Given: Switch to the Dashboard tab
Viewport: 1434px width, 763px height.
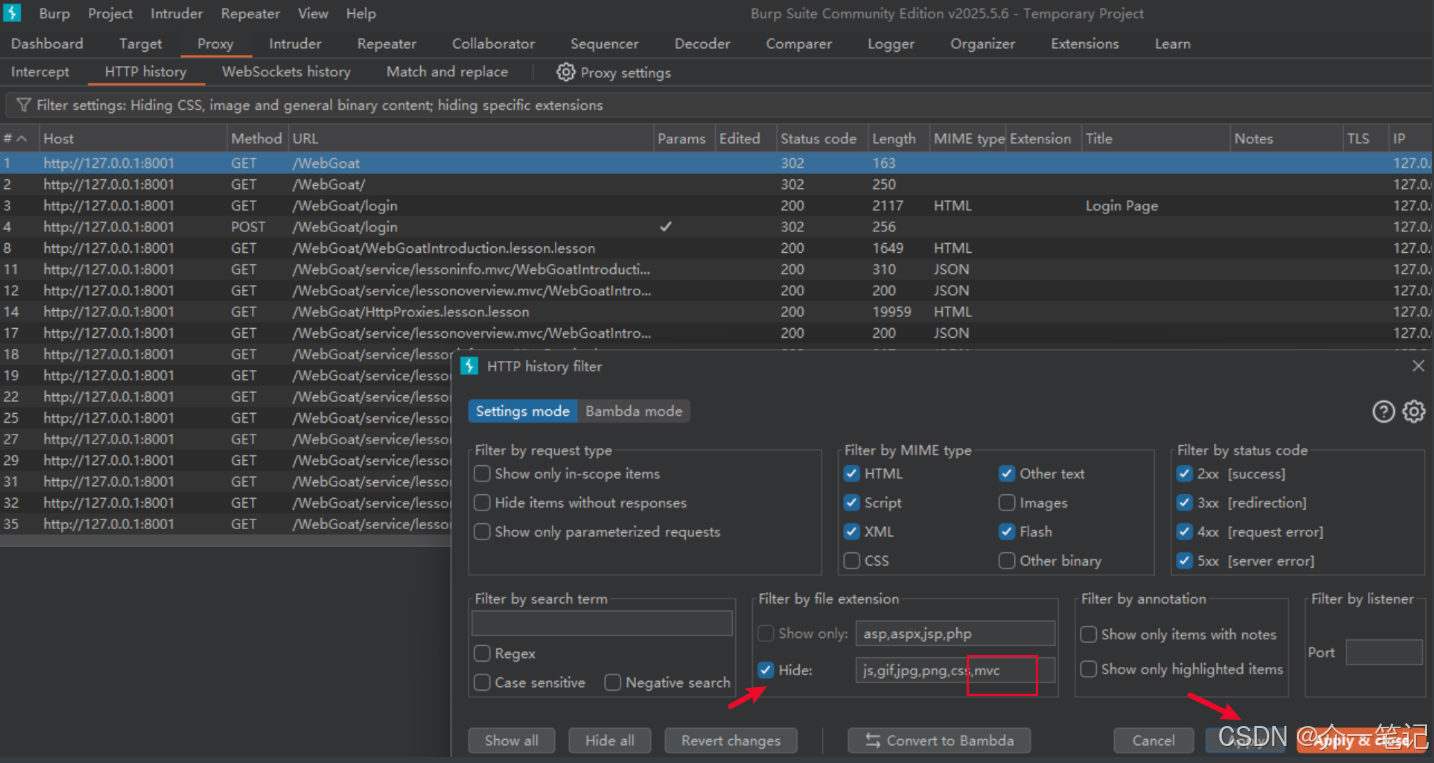Looking at the screenshot, I should click(47, 44).
